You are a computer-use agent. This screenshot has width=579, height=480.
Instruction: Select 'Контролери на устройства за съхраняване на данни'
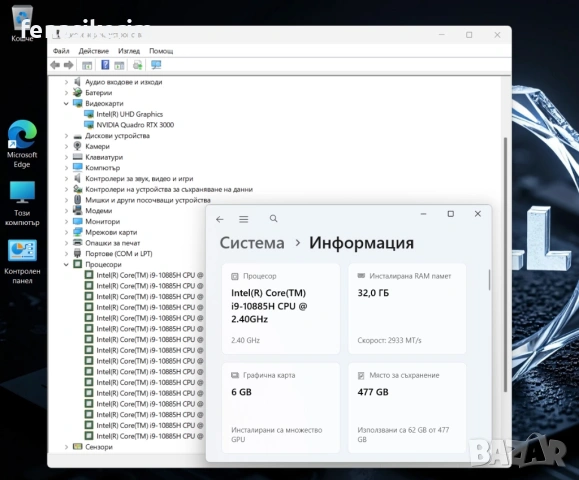click(169, 189)
